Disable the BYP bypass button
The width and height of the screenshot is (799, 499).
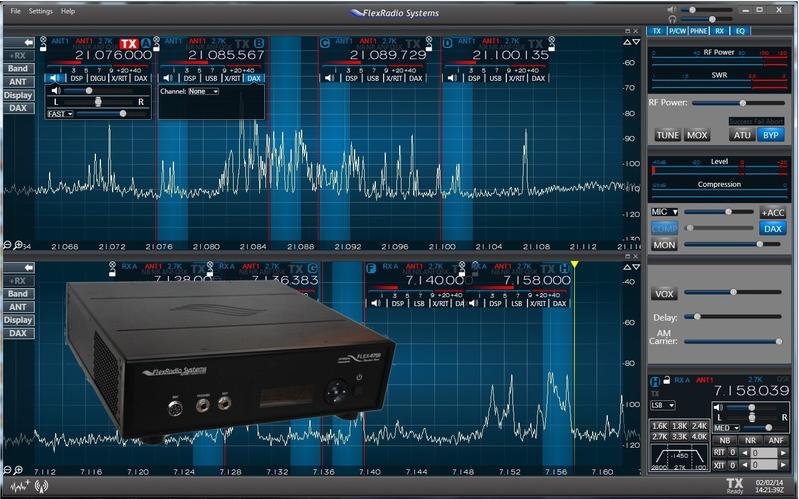click(x=770, y=135)
